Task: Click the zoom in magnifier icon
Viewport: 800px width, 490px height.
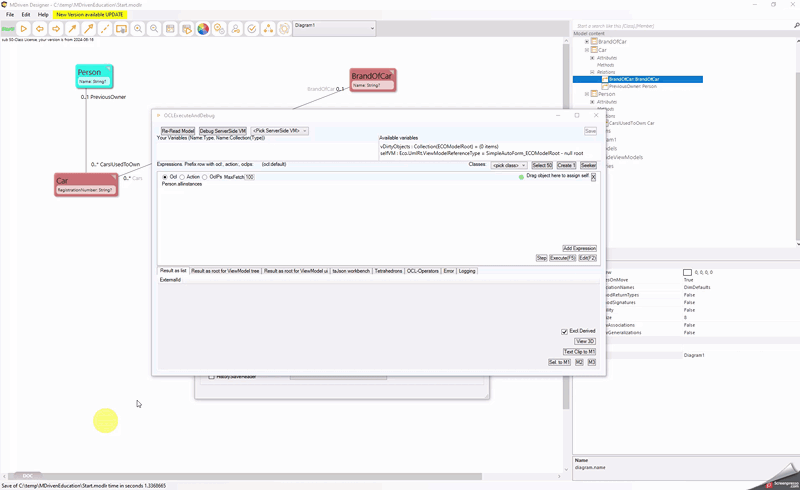Action: tap(137, 29)
